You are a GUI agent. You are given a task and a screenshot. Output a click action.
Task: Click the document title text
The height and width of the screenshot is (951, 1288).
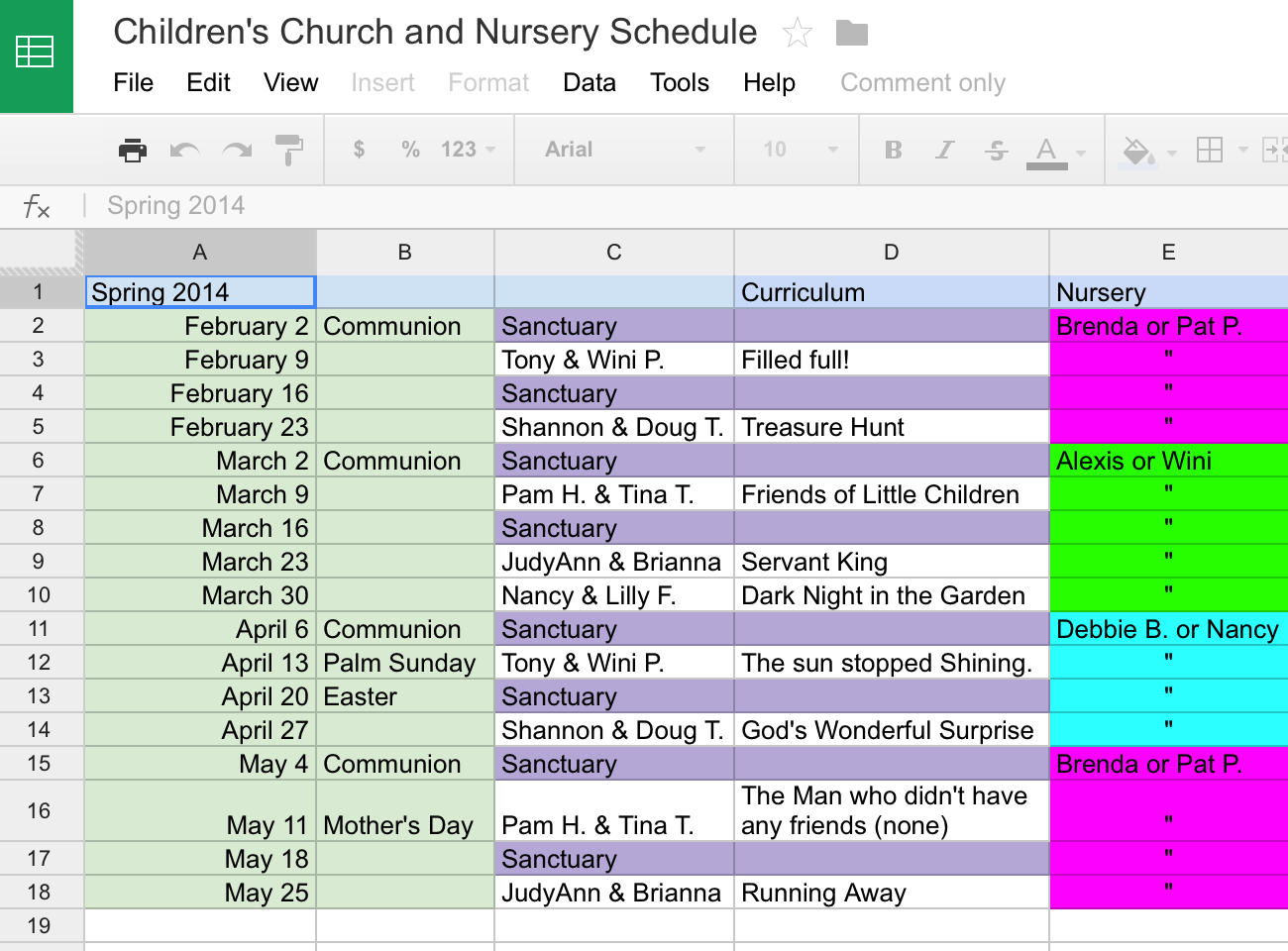coord(435,32)
